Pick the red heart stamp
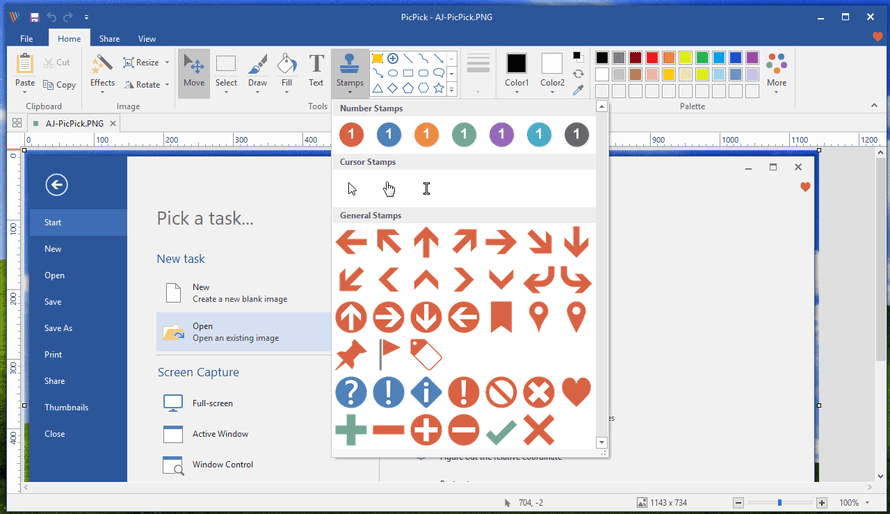The height and width of the screenshot is (514, 890). click(576, 392)
